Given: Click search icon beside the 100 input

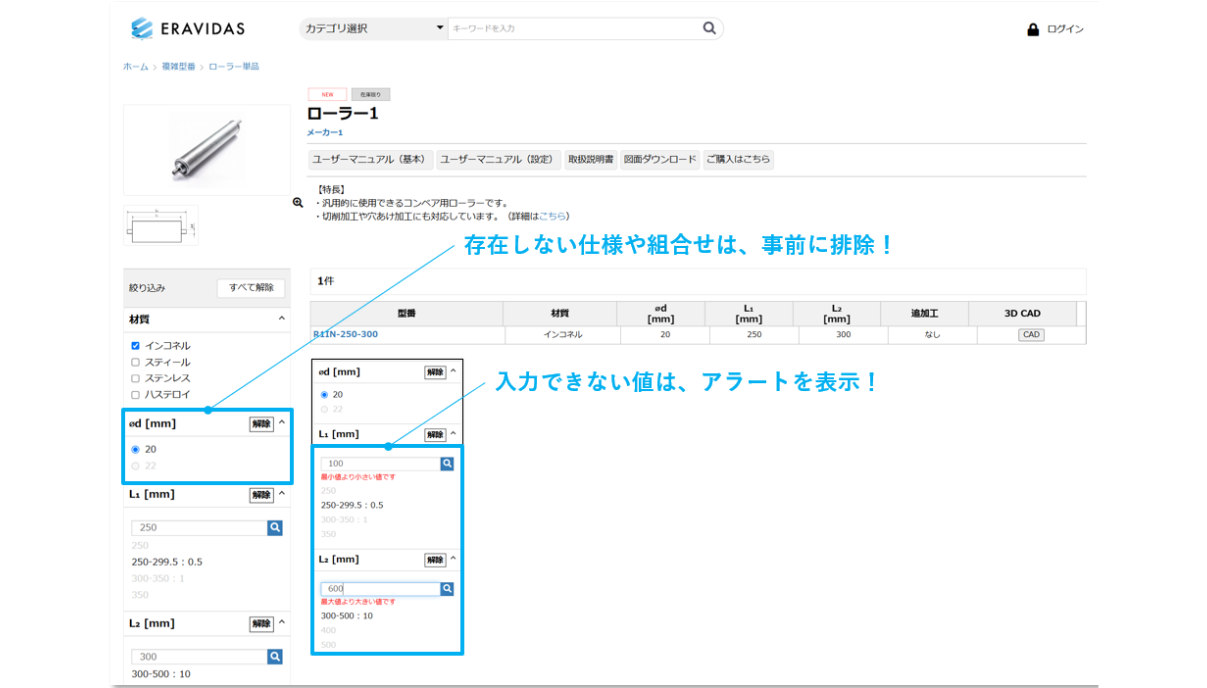Looking at the screenshot, I should click(x=447, y=464).
